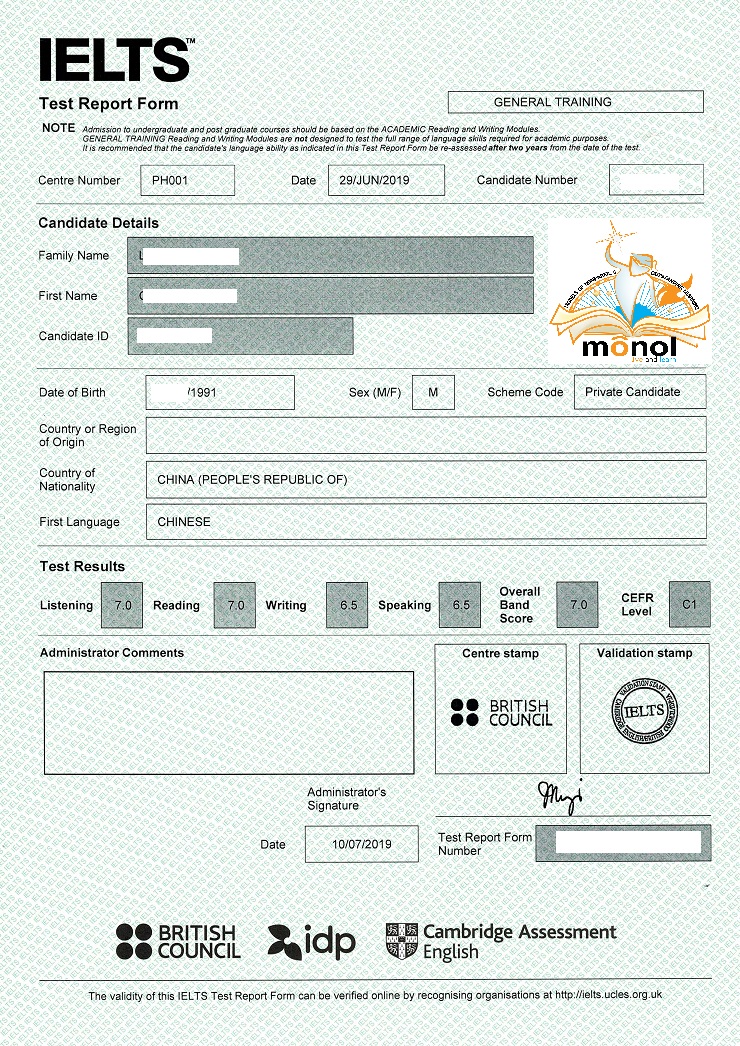Click the Test Report Form Number field
Screen dimensions: 740x1046
(x=623, y=843)
